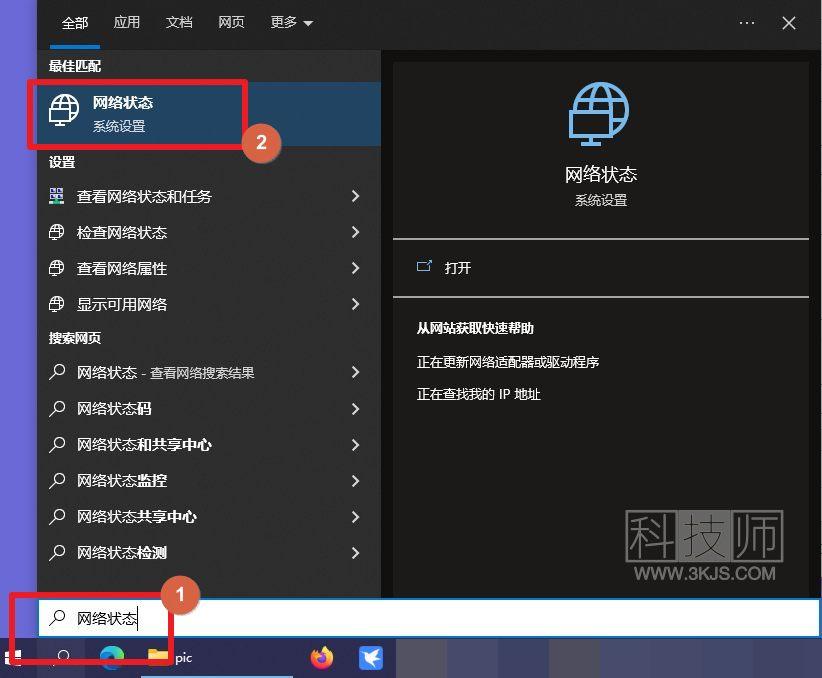
Task: Click the large 网络状态 icon in preview pane
Action: click(599, 114)
